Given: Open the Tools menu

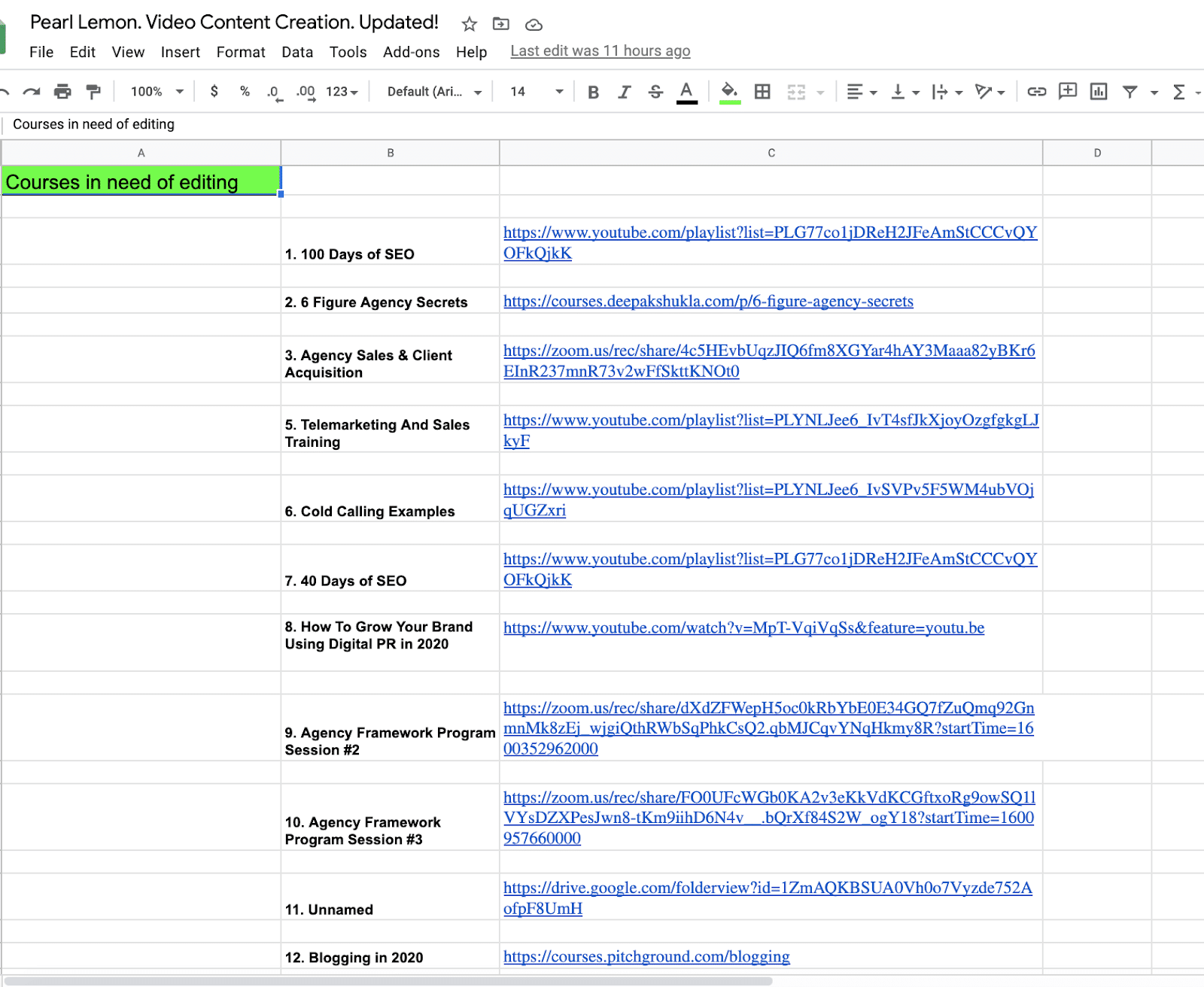Looking at the screenshot, I should (348, 52).
